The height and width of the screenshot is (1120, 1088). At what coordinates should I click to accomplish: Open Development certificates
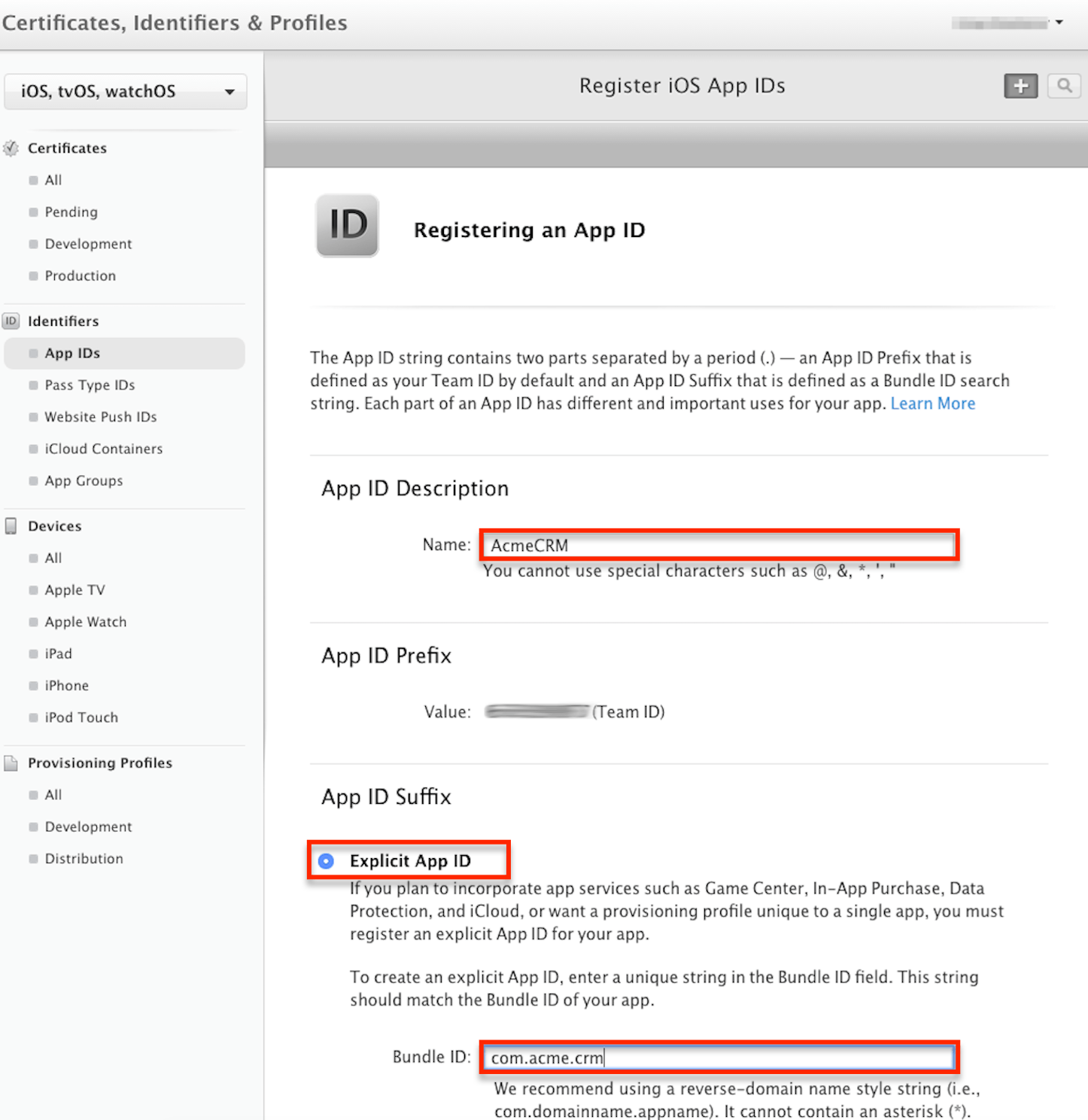pos(88,244)
